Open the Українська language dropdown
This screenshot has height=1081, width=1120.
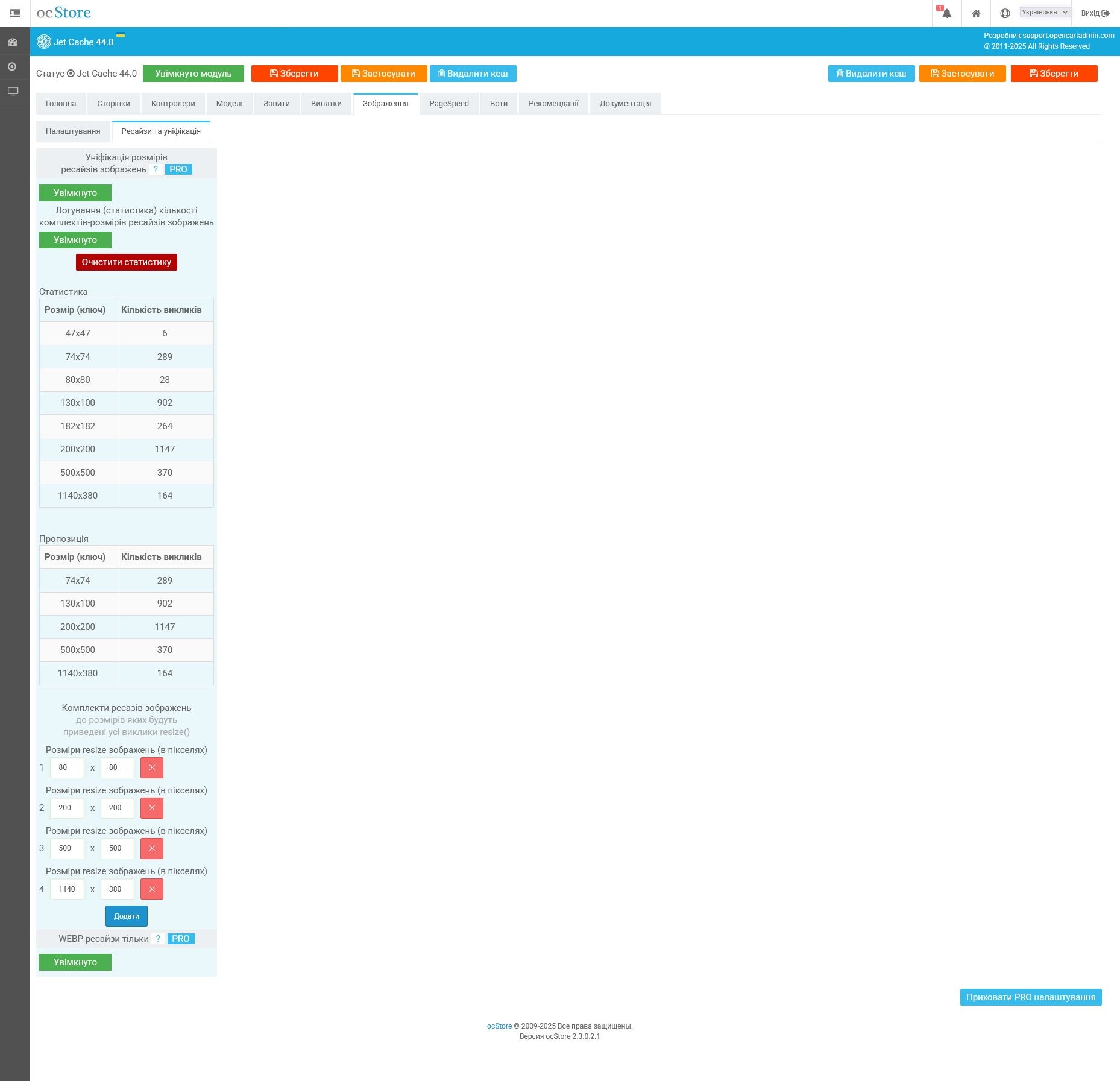(1045, 13)
